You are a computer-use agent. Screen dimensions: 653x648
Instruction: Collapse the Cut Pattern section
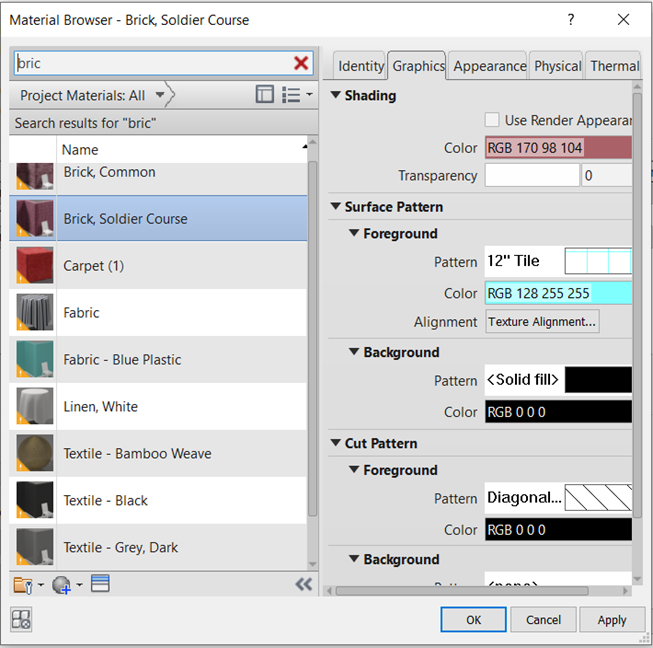336,443
